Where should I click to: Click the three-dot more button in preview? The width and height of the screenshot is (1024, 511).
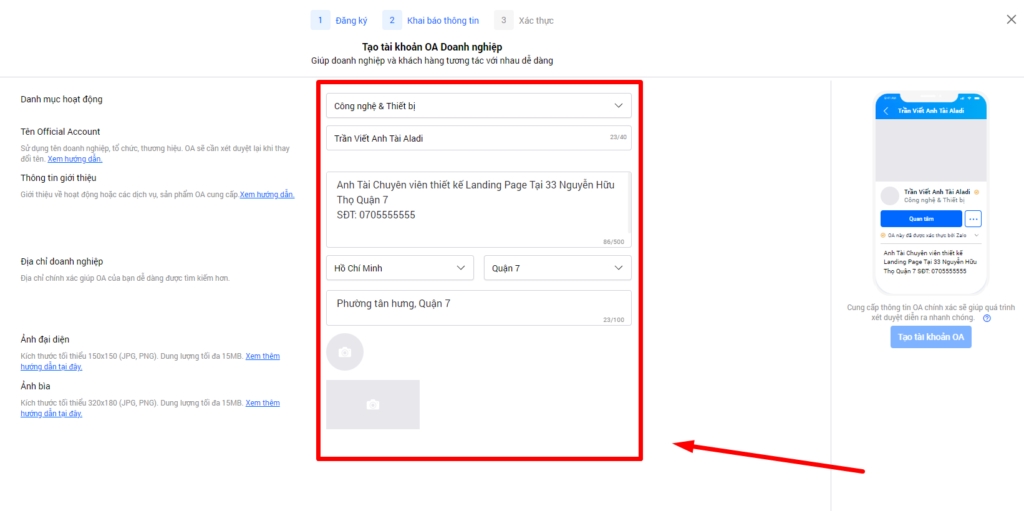tap(973, 219)
